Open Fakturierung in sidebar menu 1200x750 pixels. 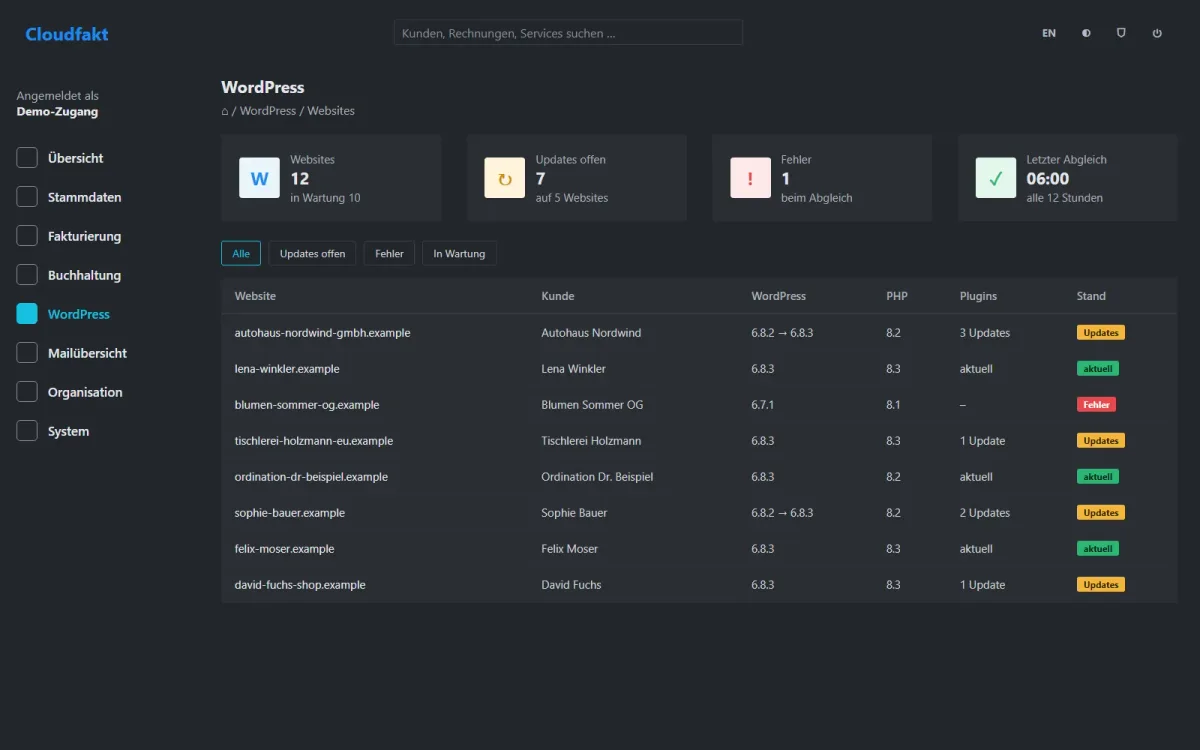pyautogui.click(x=84, y=236)
